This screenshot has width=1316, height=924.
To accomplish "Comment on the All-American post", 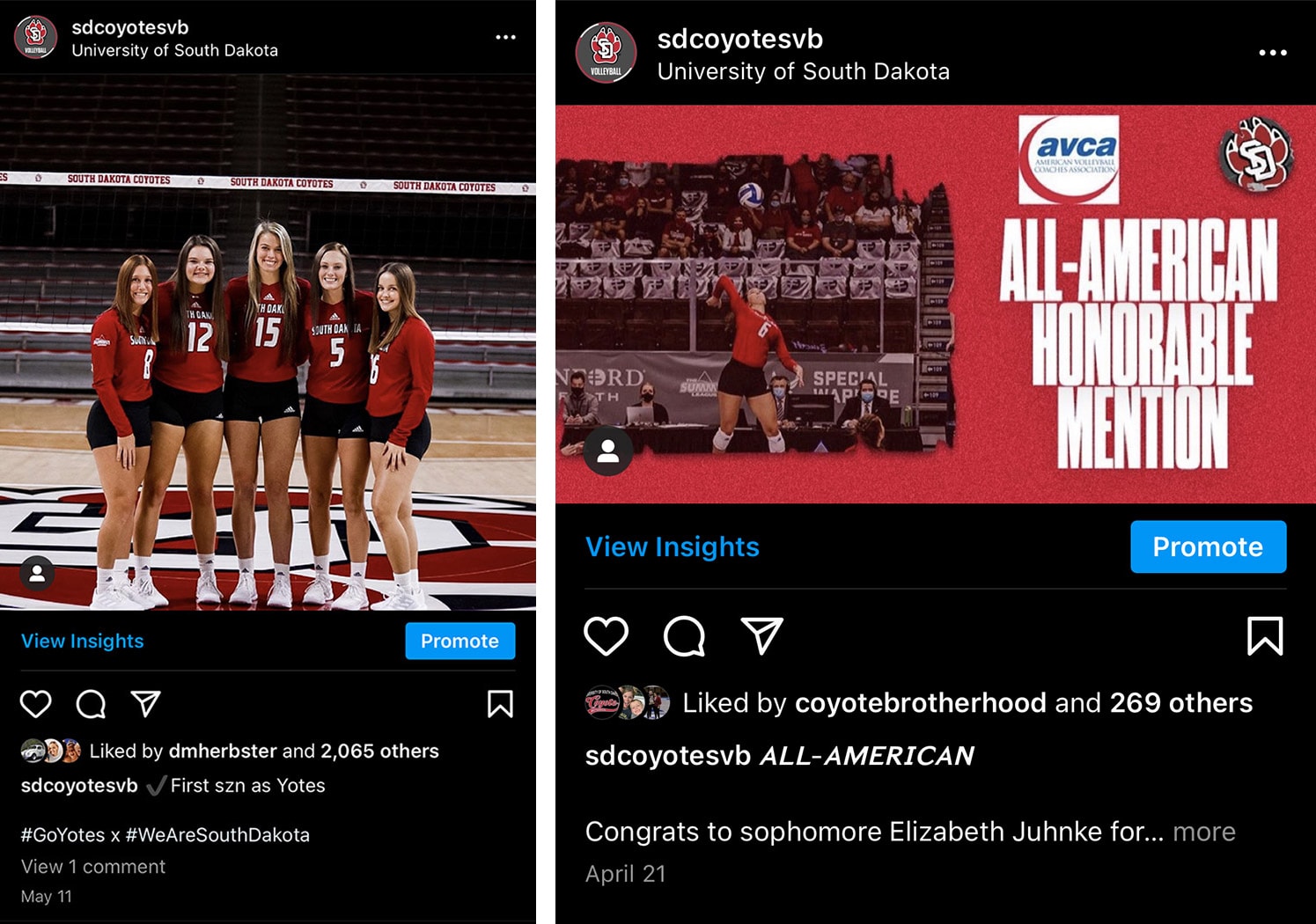I will click(x=684, y=636).
